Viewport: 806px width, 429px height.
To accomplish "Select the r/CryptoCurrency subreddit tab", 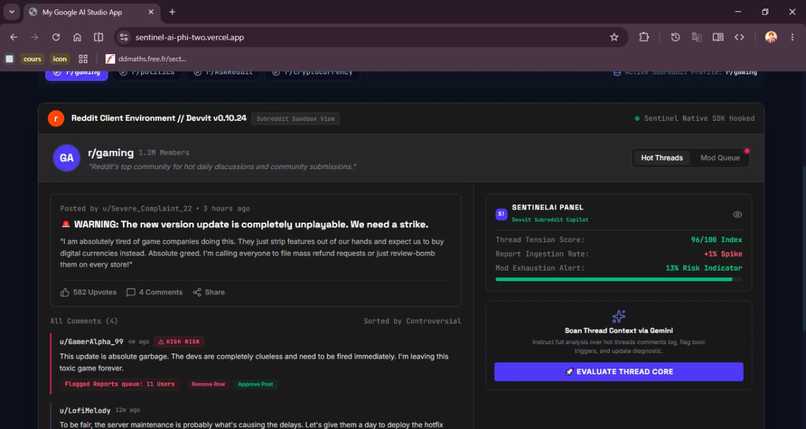I will [313, 72].
